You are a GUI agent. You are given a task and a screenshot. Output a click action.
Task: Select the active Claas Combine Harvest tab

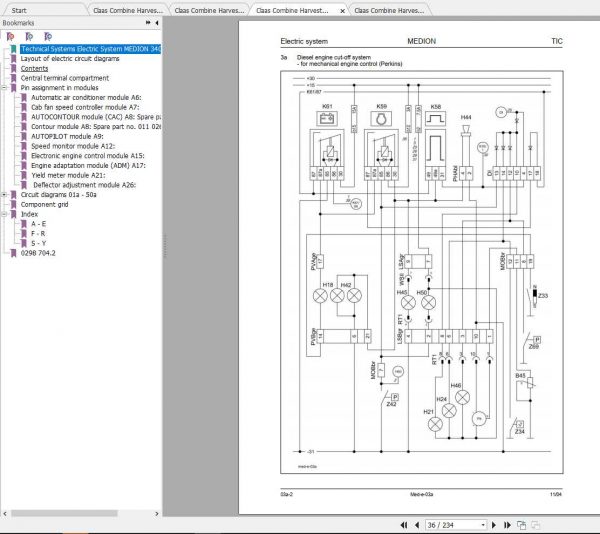pos(292,11)
